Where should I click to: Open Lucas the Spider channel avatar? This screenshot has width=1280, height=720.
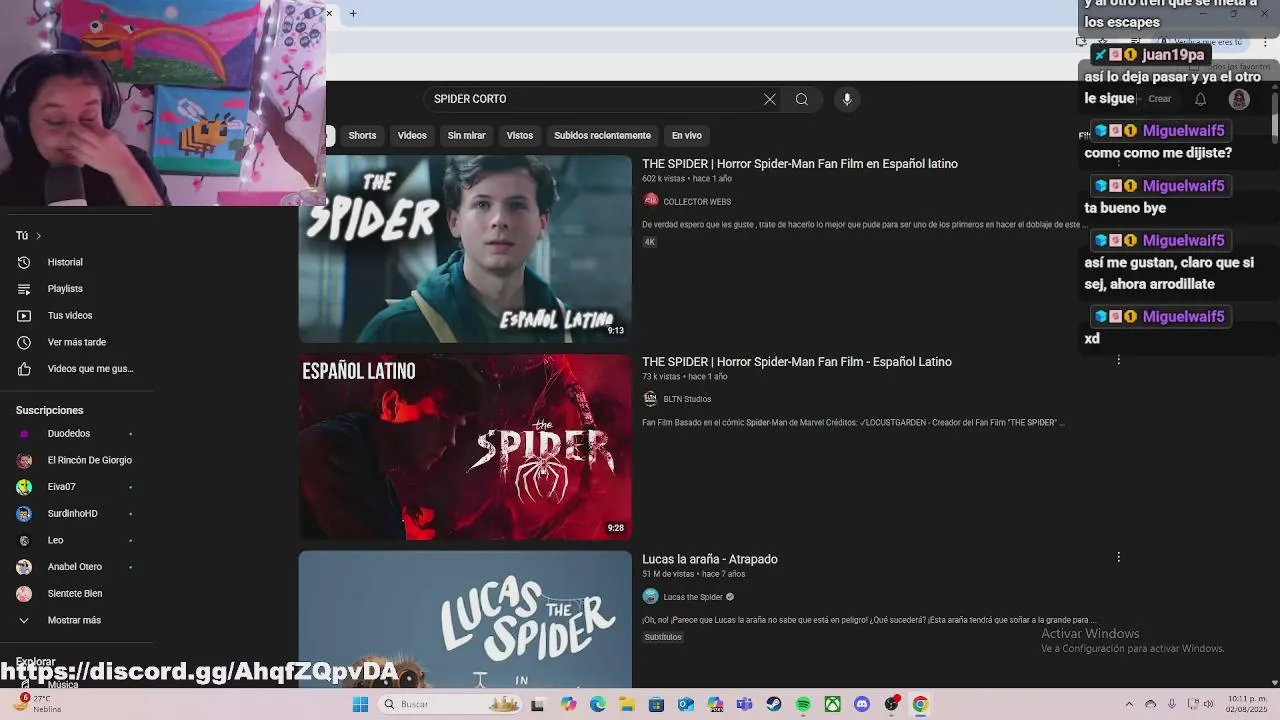coord(650,597)
